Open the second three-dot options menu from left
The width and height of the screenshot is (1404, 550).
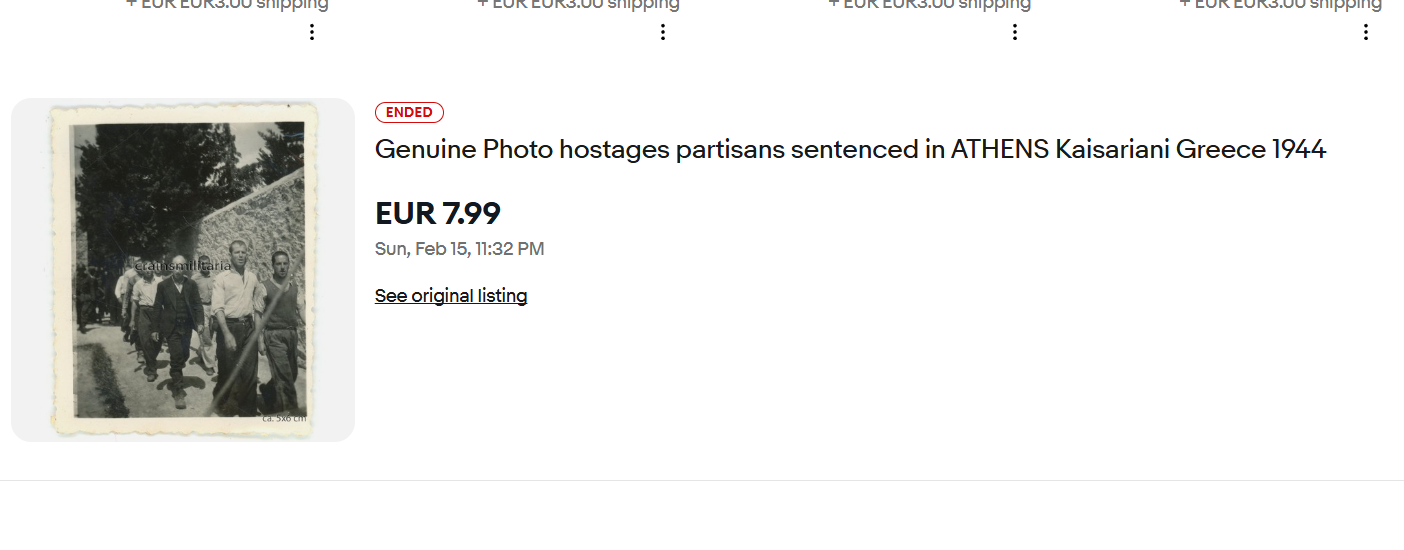(x=663, y=32)
